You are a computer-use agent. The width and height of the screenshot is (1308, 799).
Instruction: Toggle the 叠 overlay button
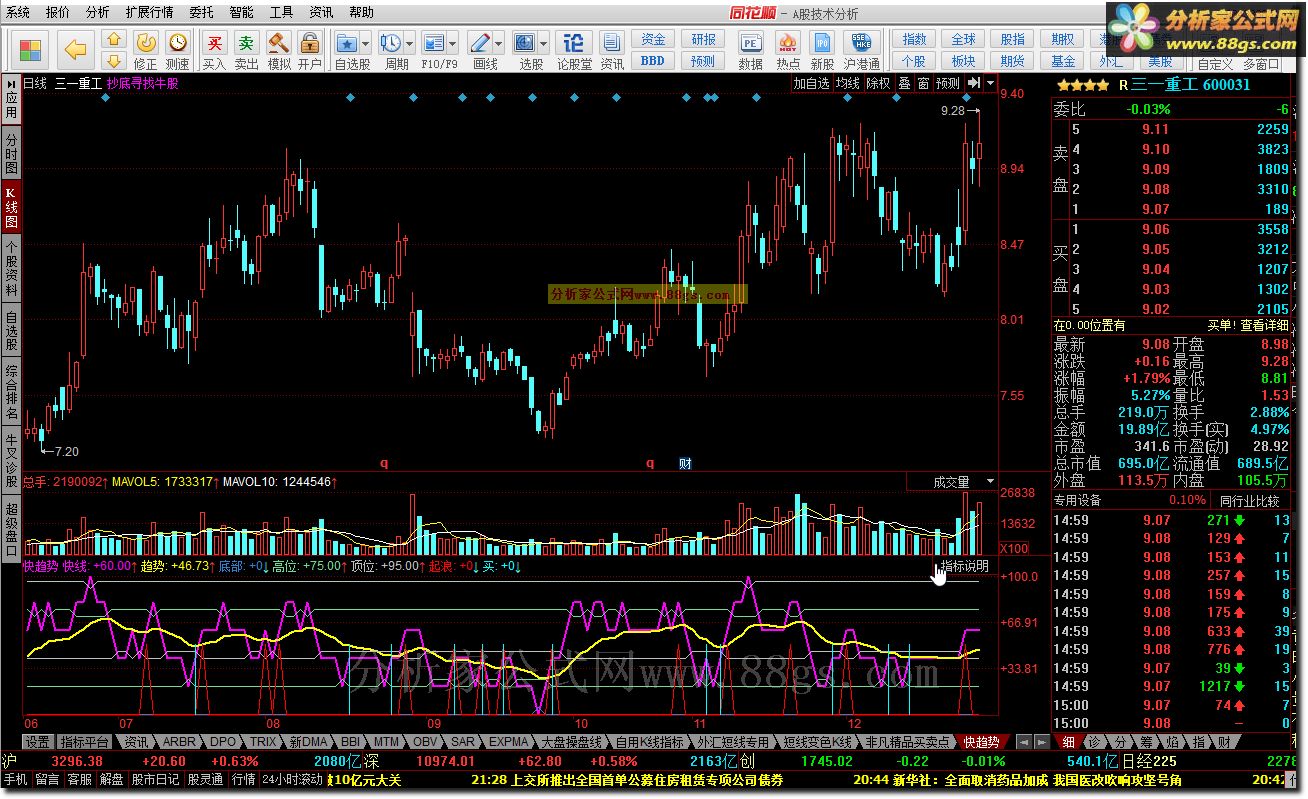pyautogui.click(x=904, y=83)
